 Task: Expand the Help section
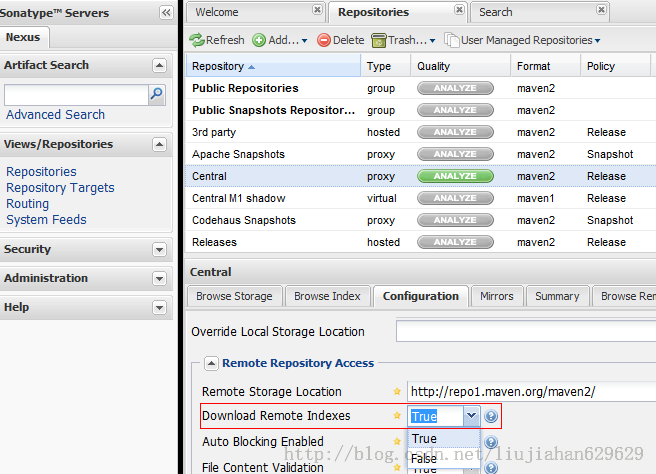coord(159,308)
